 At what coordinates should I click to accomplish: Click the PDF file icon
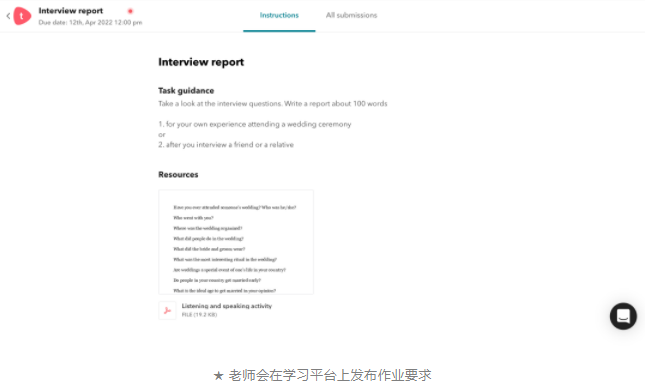[x=167, y=311]
